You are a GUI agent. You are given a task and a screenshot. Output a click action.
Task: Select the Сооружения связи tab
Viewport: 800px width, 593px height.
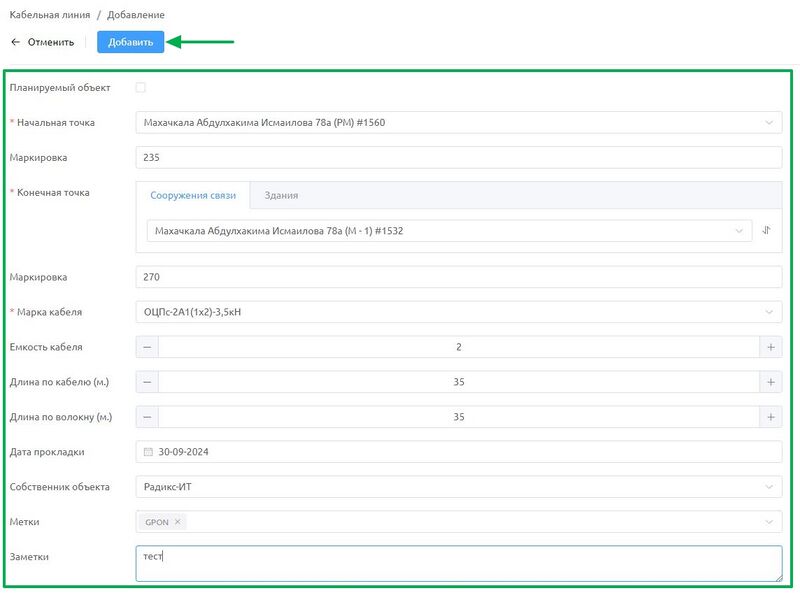tap(193, 195)
